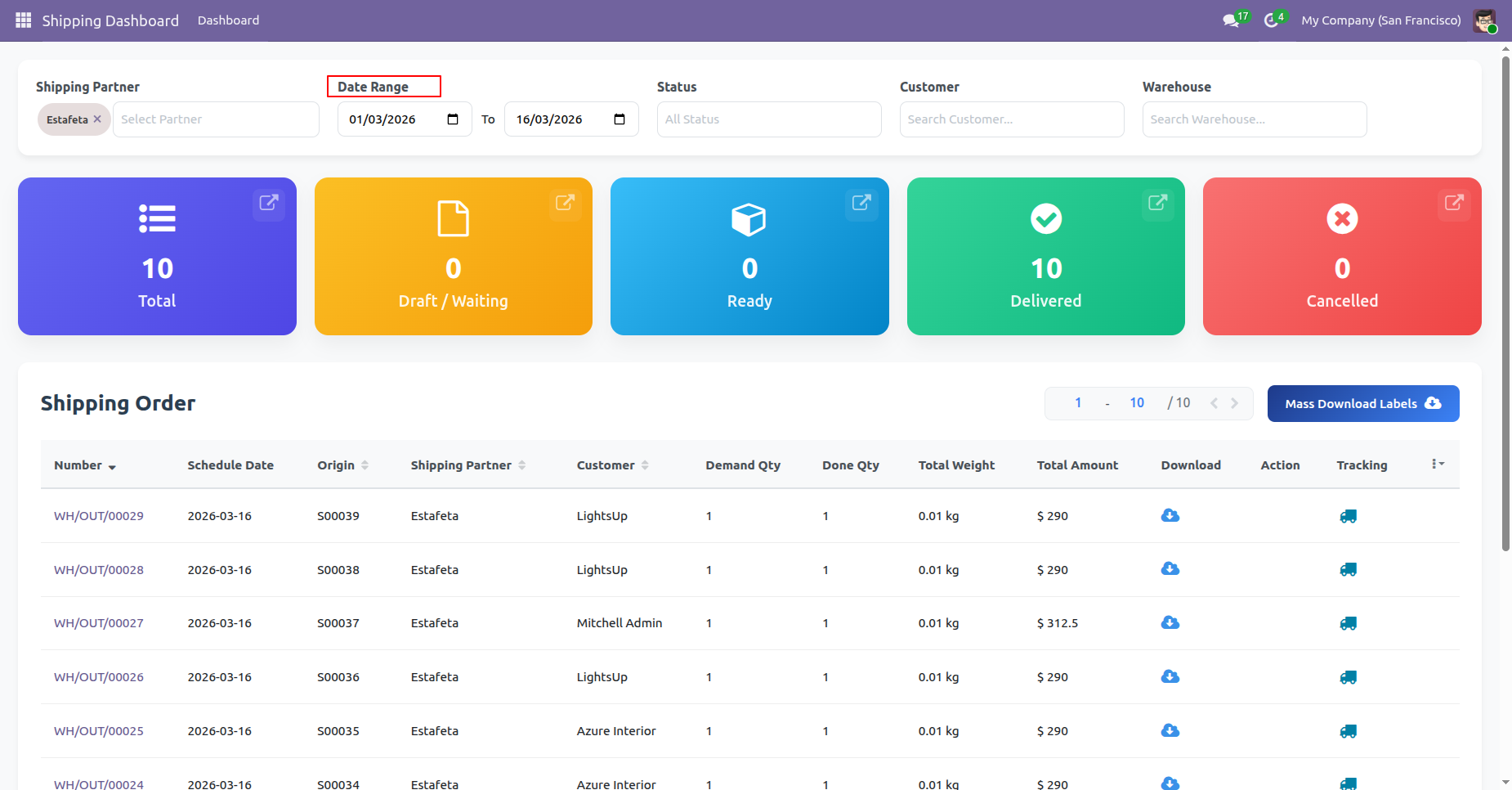Open the start date calendar picker
Screen dimensions: 1512x790
[453, 119]
